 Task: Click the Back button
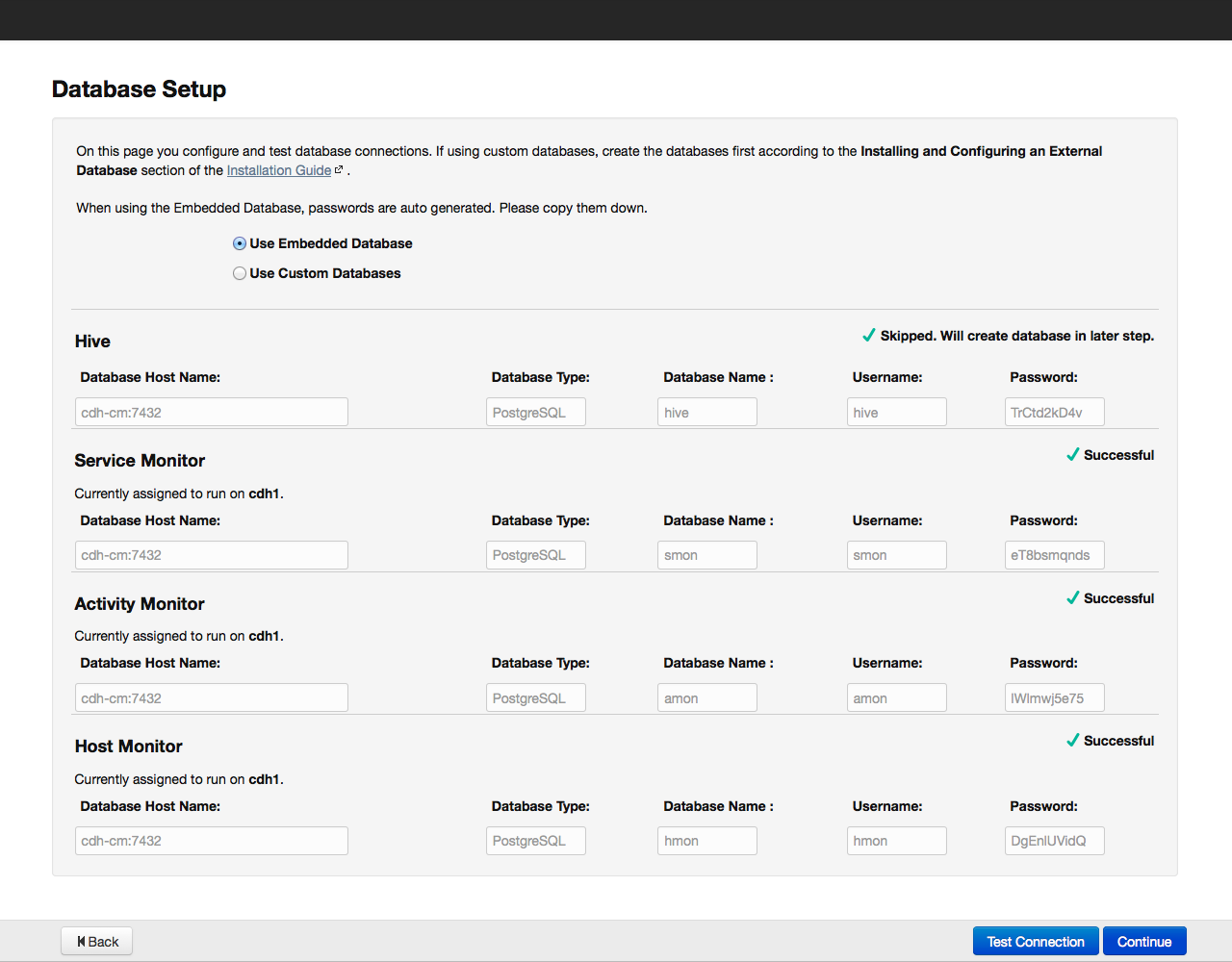pyautogui.click(x=96, y=942)
